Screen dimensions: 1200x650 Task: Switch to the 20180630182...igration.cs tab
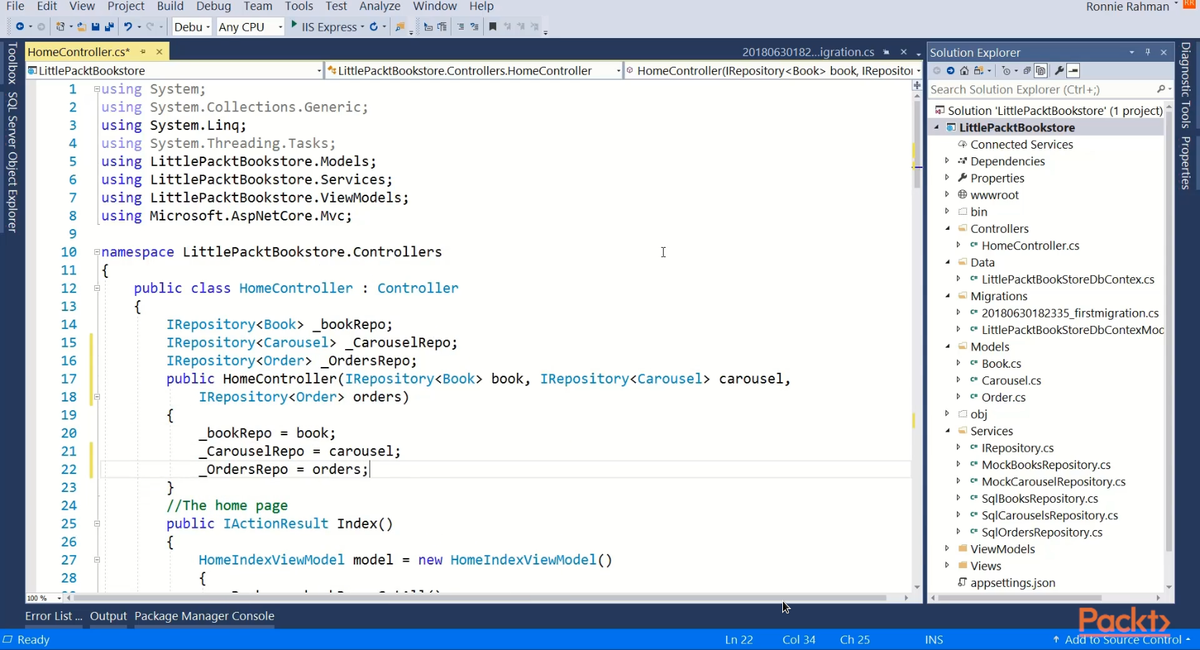(x=808, y=52)
